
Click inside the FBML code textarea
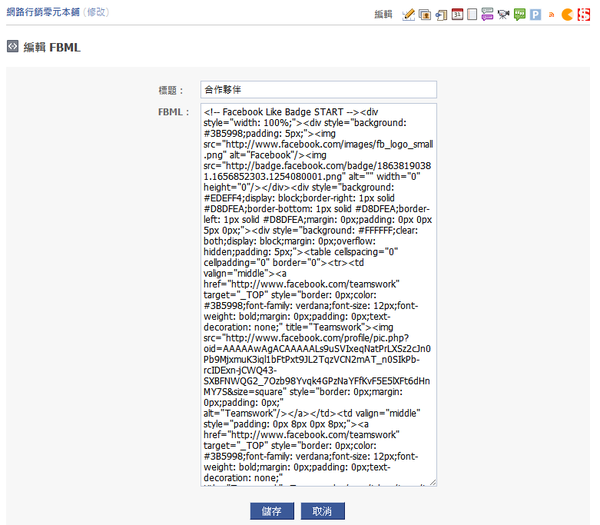(x=318, y=295)
